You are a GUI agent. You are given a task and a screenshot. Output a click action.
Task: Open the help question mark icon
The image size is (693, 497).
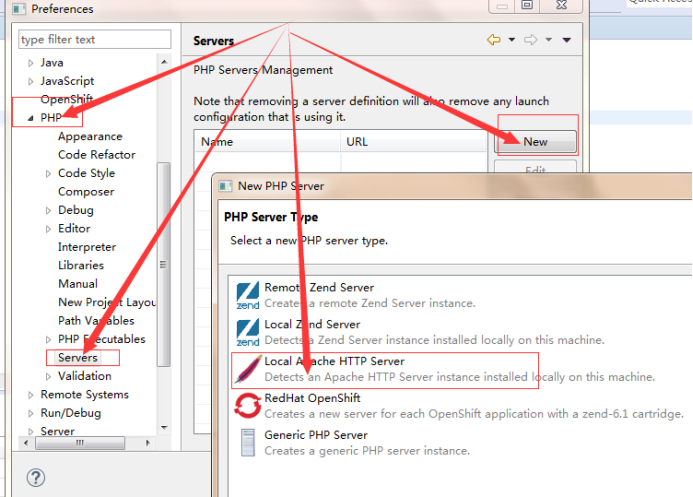point(36,478)
